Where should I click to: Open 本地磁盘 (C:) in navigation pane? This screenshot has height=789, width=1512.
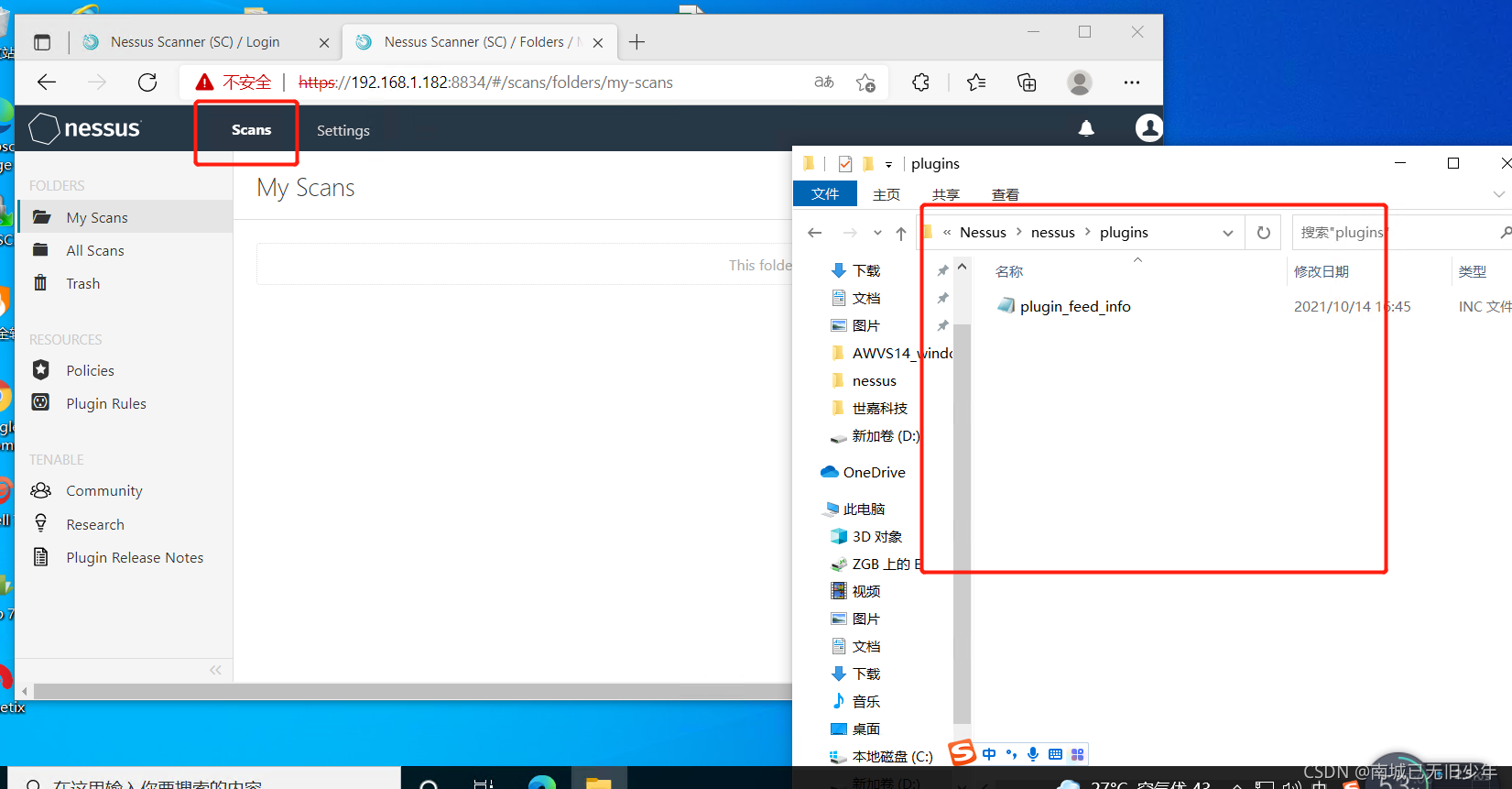click(892, 756)
